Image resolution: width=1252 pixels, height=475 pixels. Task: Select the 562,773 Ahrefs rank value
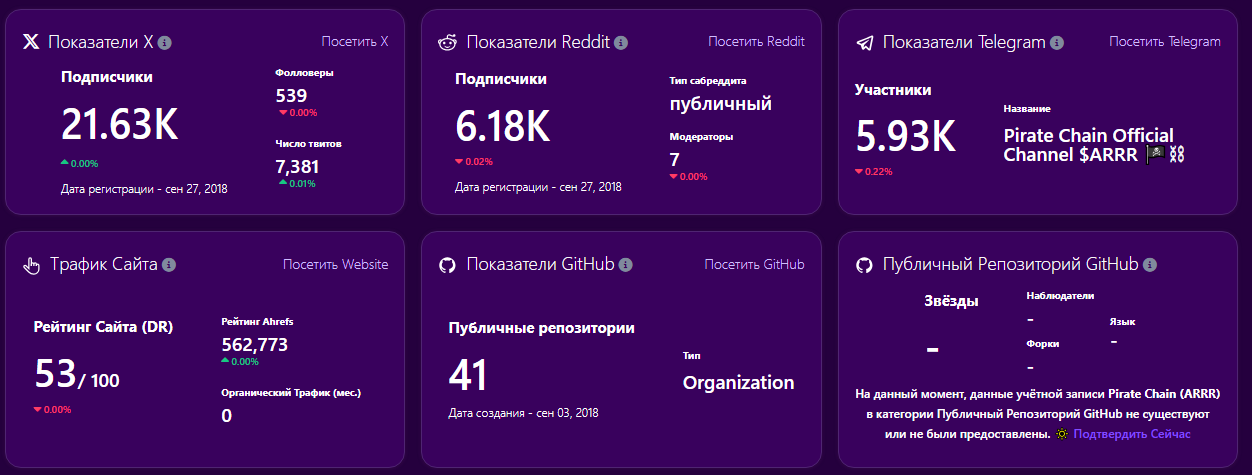coord(254,345)
